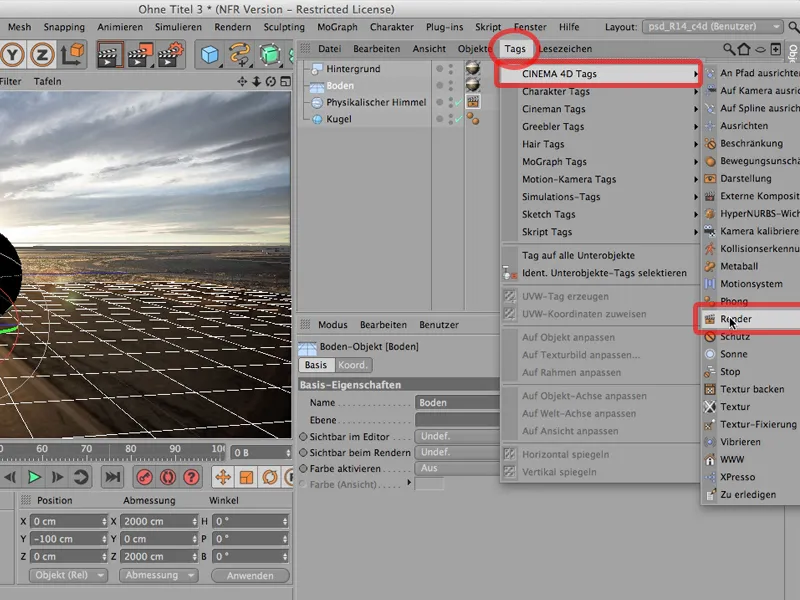Toggle green checkmark of Physikalischer Himmel
This screenshot has width=800, height=600.
pos(459,103)
